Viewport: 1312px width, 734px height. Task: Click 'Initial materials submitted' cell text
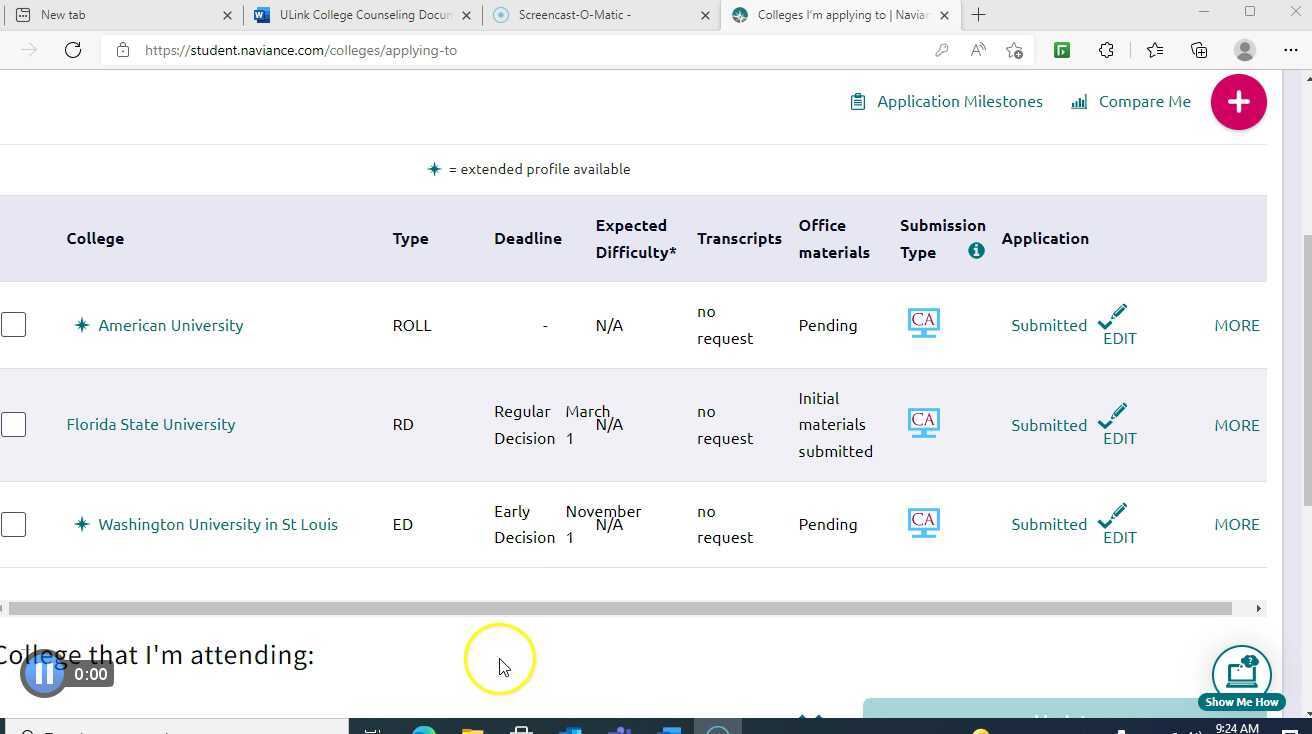pyautogui.click(x=835, y=425)
